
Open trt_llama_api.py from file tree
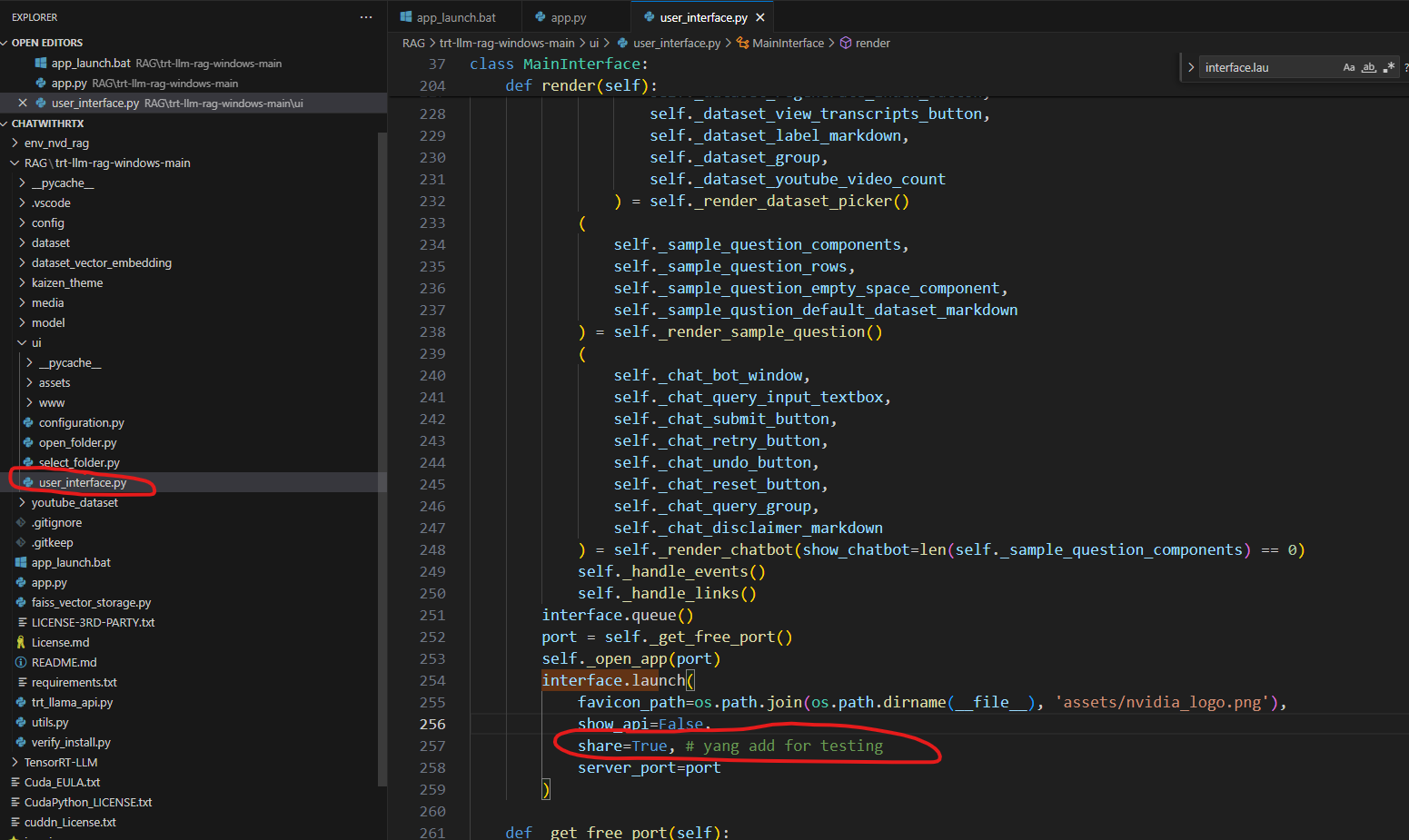72,702
